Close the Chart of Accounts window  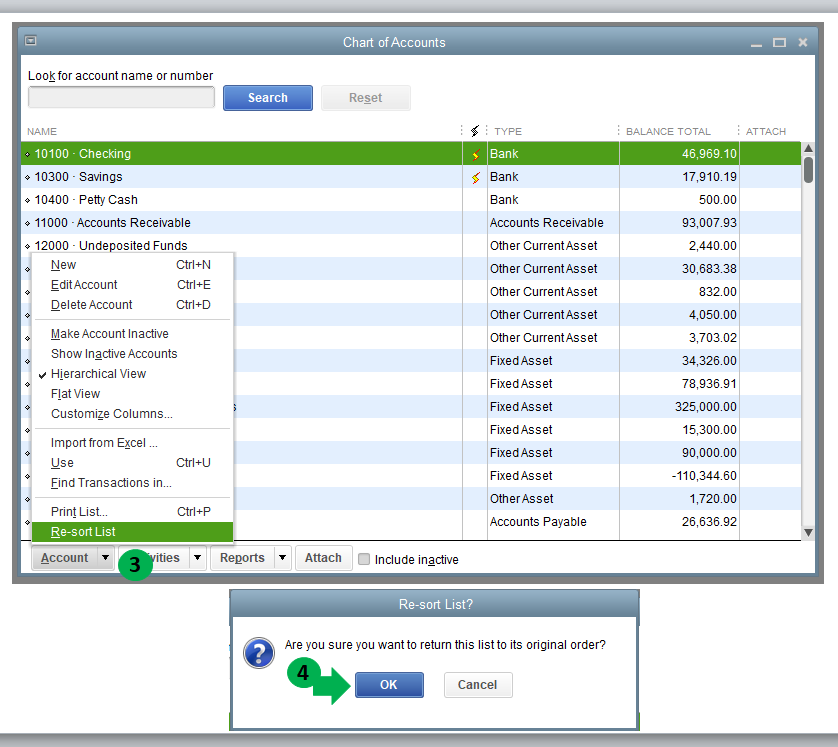click(x=803, y=42)
